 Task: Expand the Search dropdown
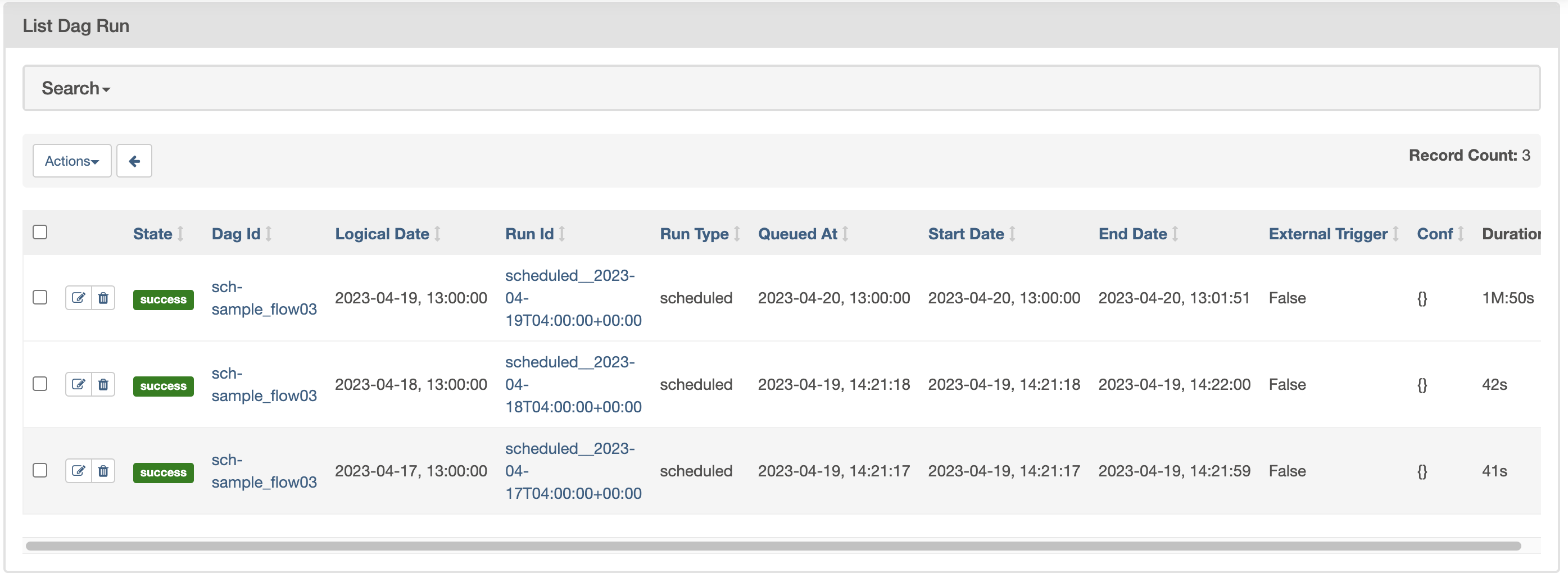coord(75,89)
